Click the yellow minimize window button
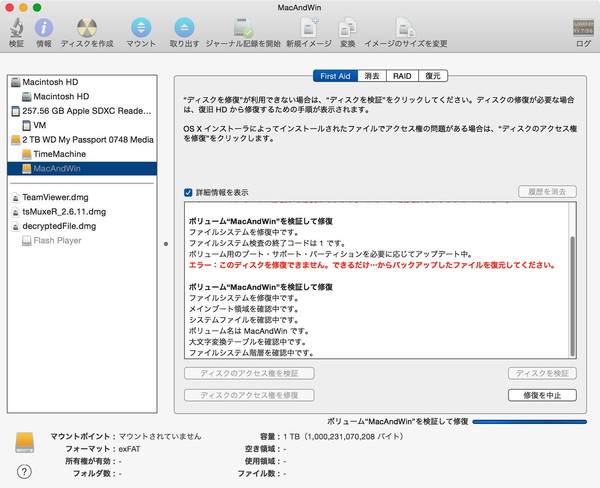The height and width of the screenshot is (488, 600). 23,7
